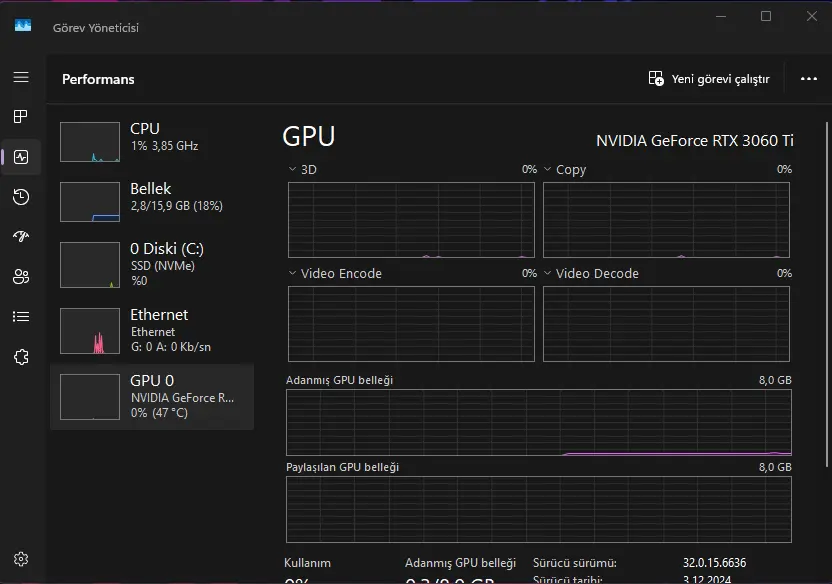Click the vertical scrollbar of GPU panel
This screenshot has height=584, width=832.
point(826,294)
